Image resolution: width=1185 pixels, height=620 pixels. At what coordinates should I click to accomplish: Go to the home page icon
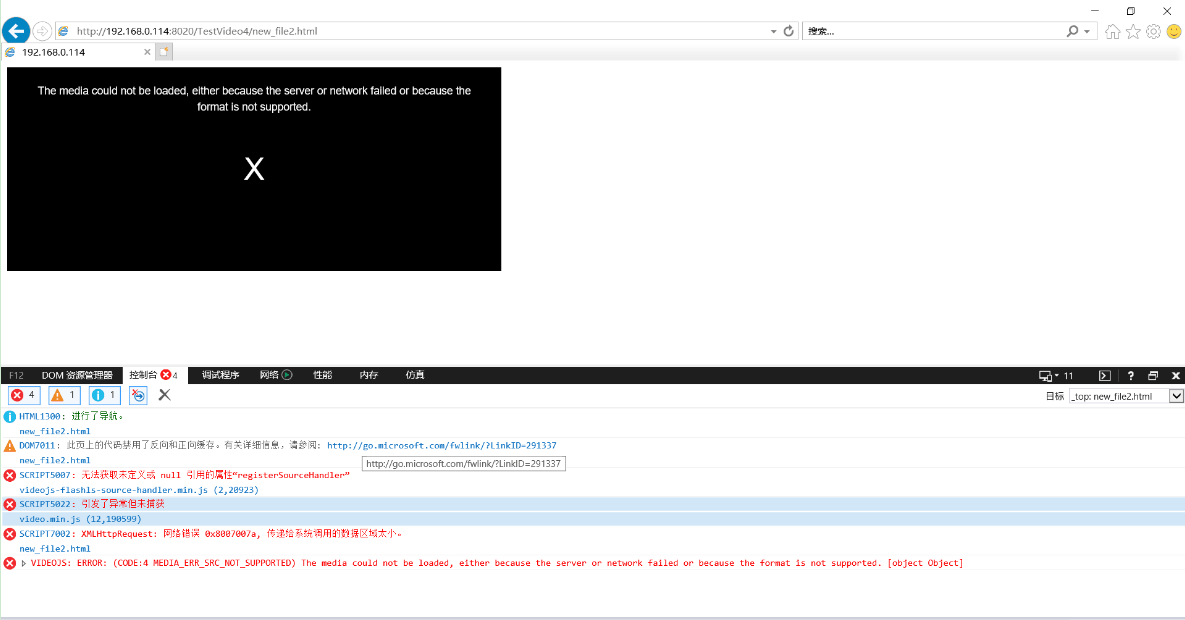tap(1112, 31)
